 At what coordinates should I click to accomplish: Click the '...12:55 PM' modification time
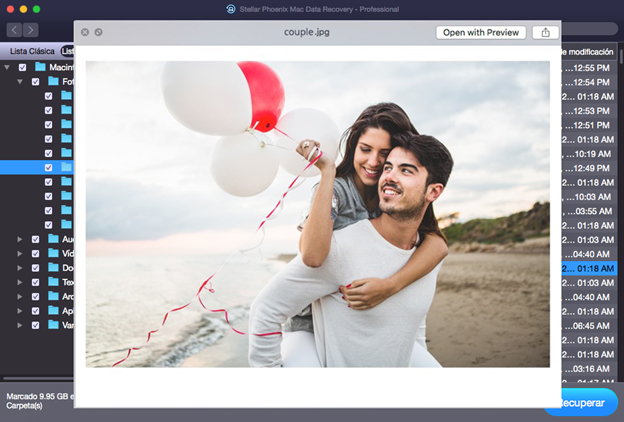point(587,68)
